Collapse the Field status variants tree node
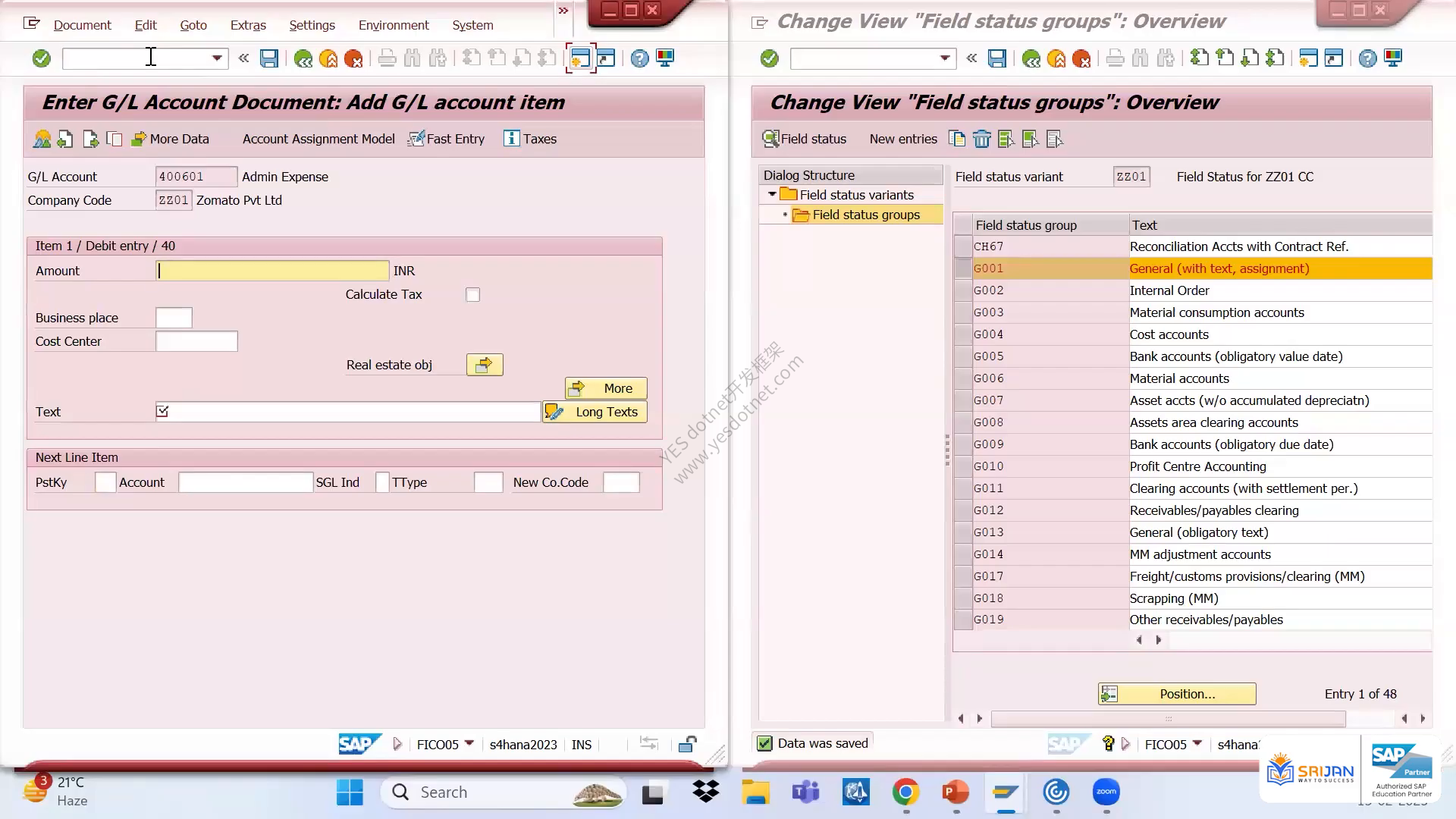 (772, 195)
